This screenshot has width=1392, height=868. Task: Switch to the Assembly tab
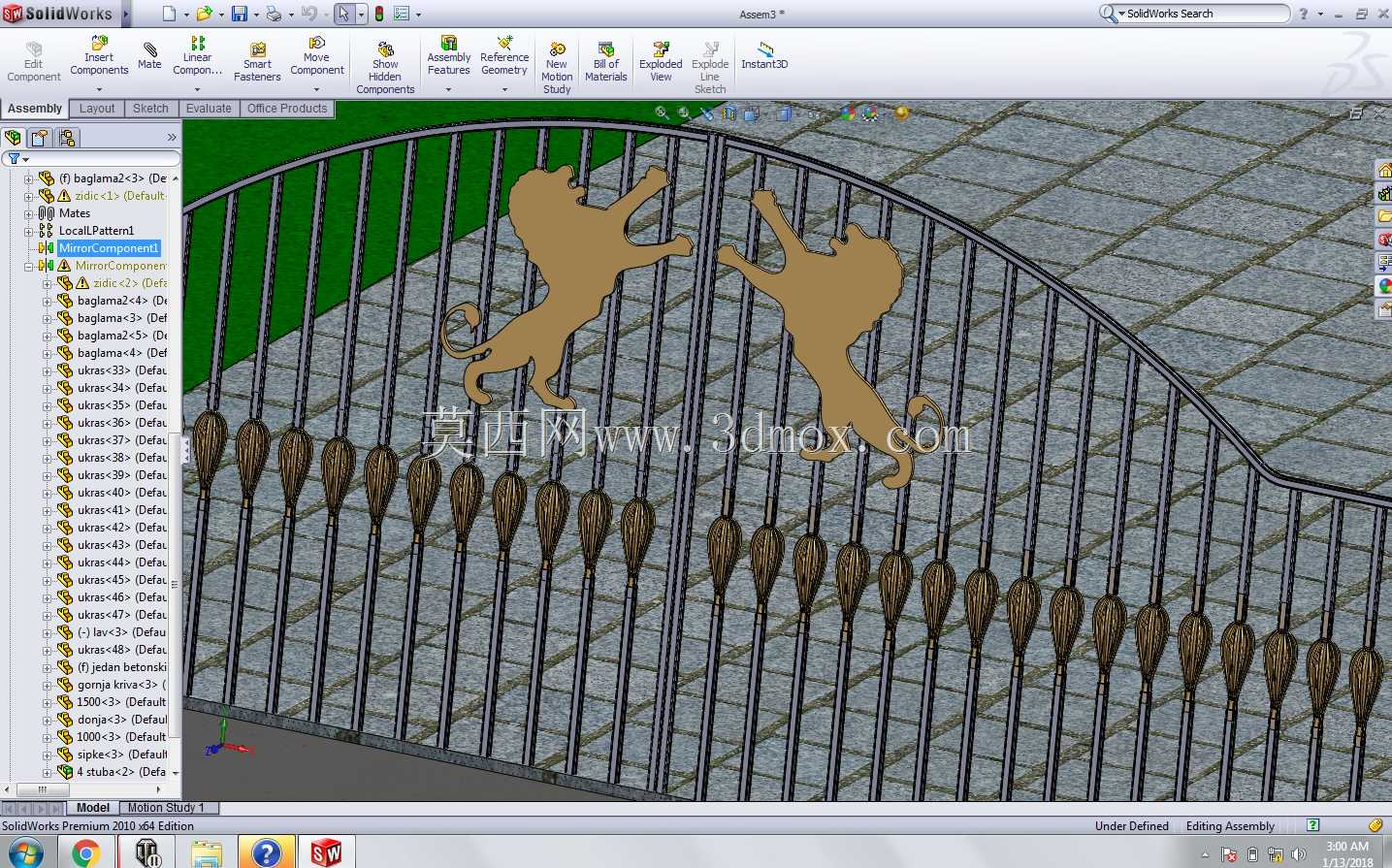tap(35, 109)
